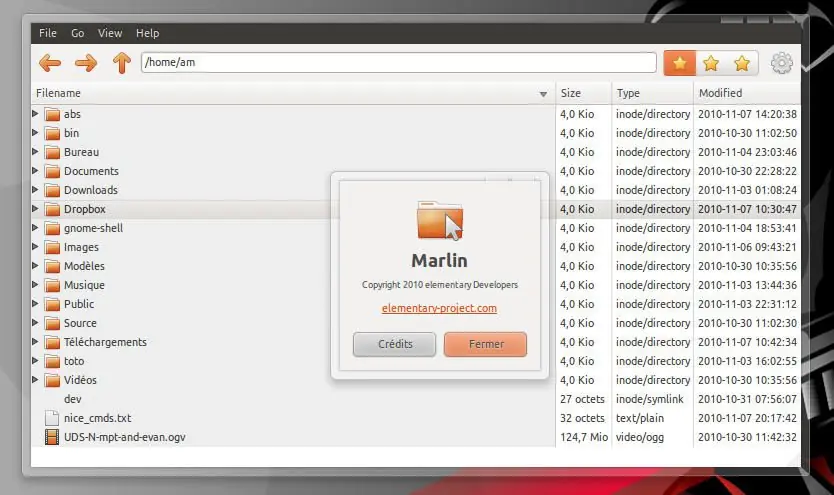The image size is (834, 495).
Task: Expand the gnome-shell folder tree arrow
Action: [x=35, y=228]
